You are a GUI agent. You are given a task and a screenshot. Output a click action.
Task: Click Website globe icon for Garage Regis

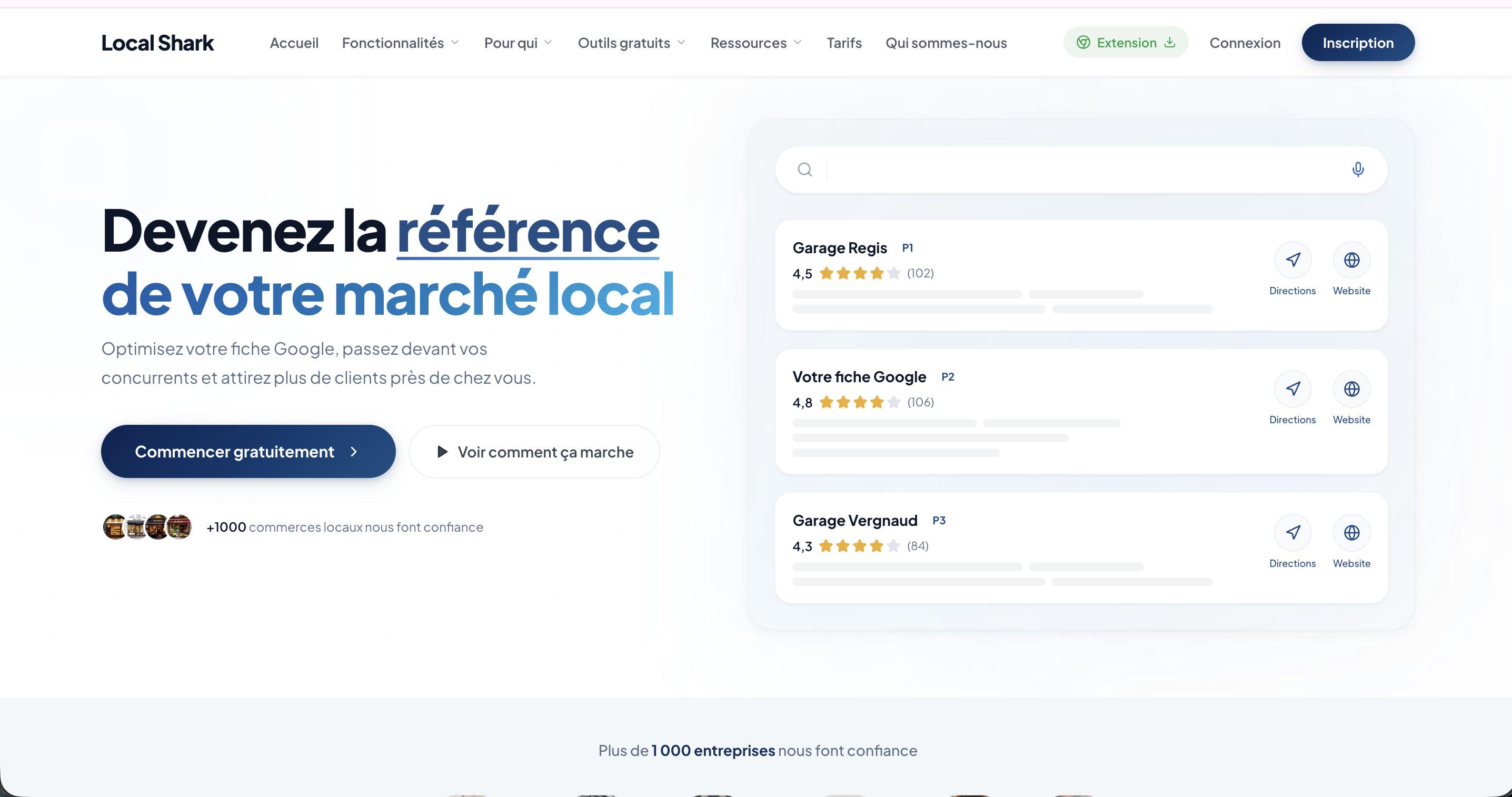(x=1352, y=260)
